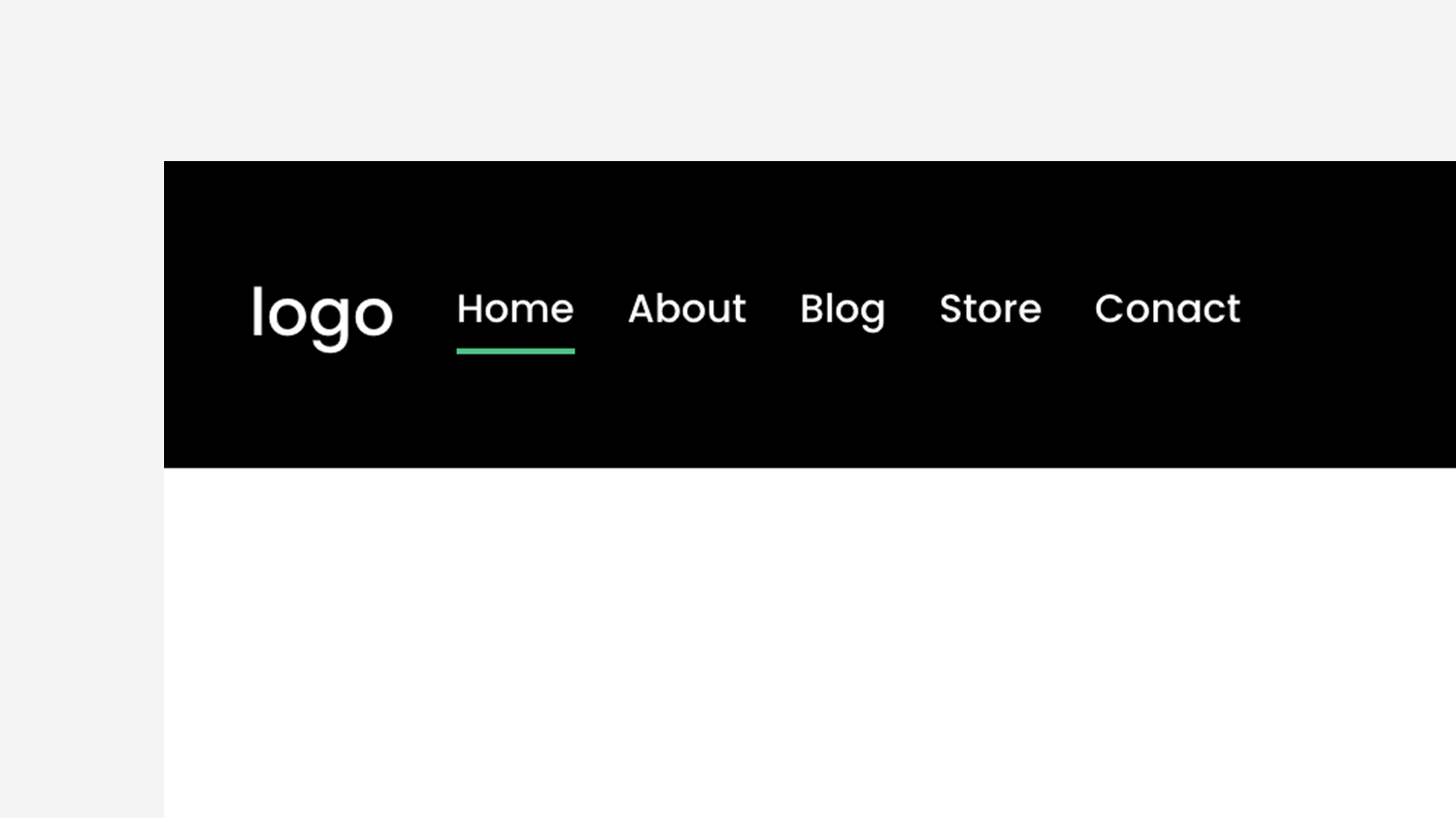The height and width of the screenshot is (818, 1456).
Task: Switch to the Blog tab
Action: pos(843,311)
